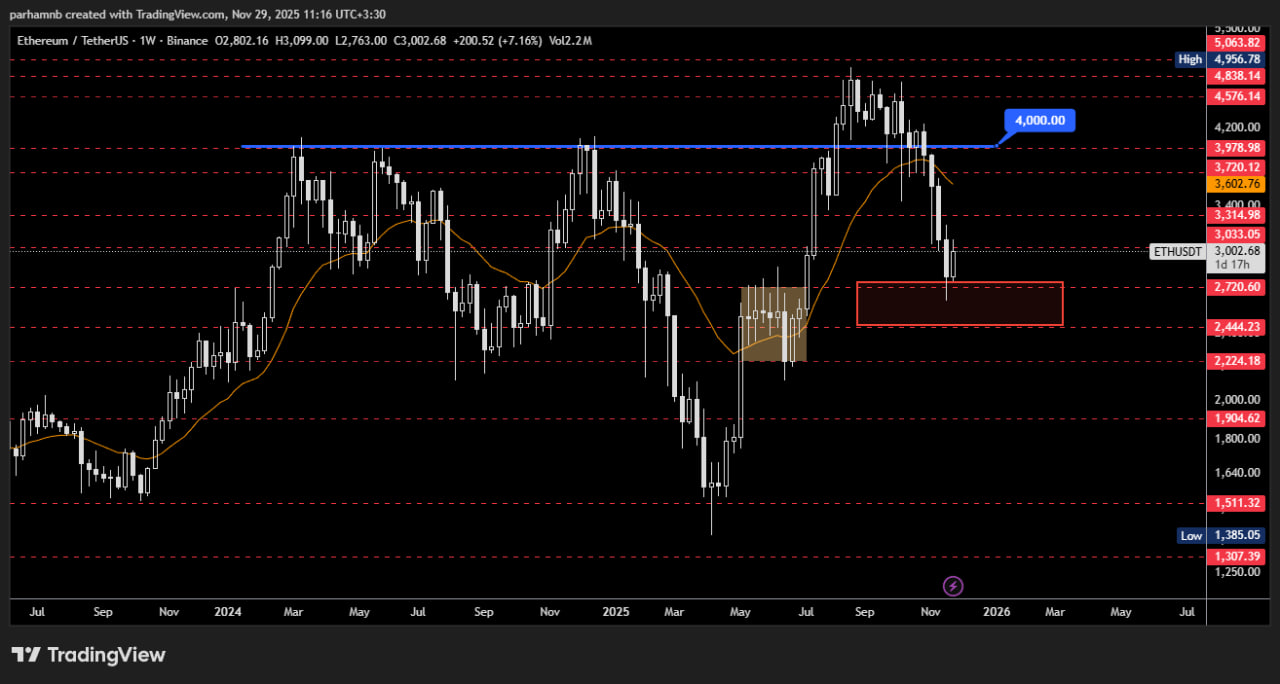Click the 2,444.23 red price level label
Viewport: 1280px width, 684px height.
click(1237, 327)
